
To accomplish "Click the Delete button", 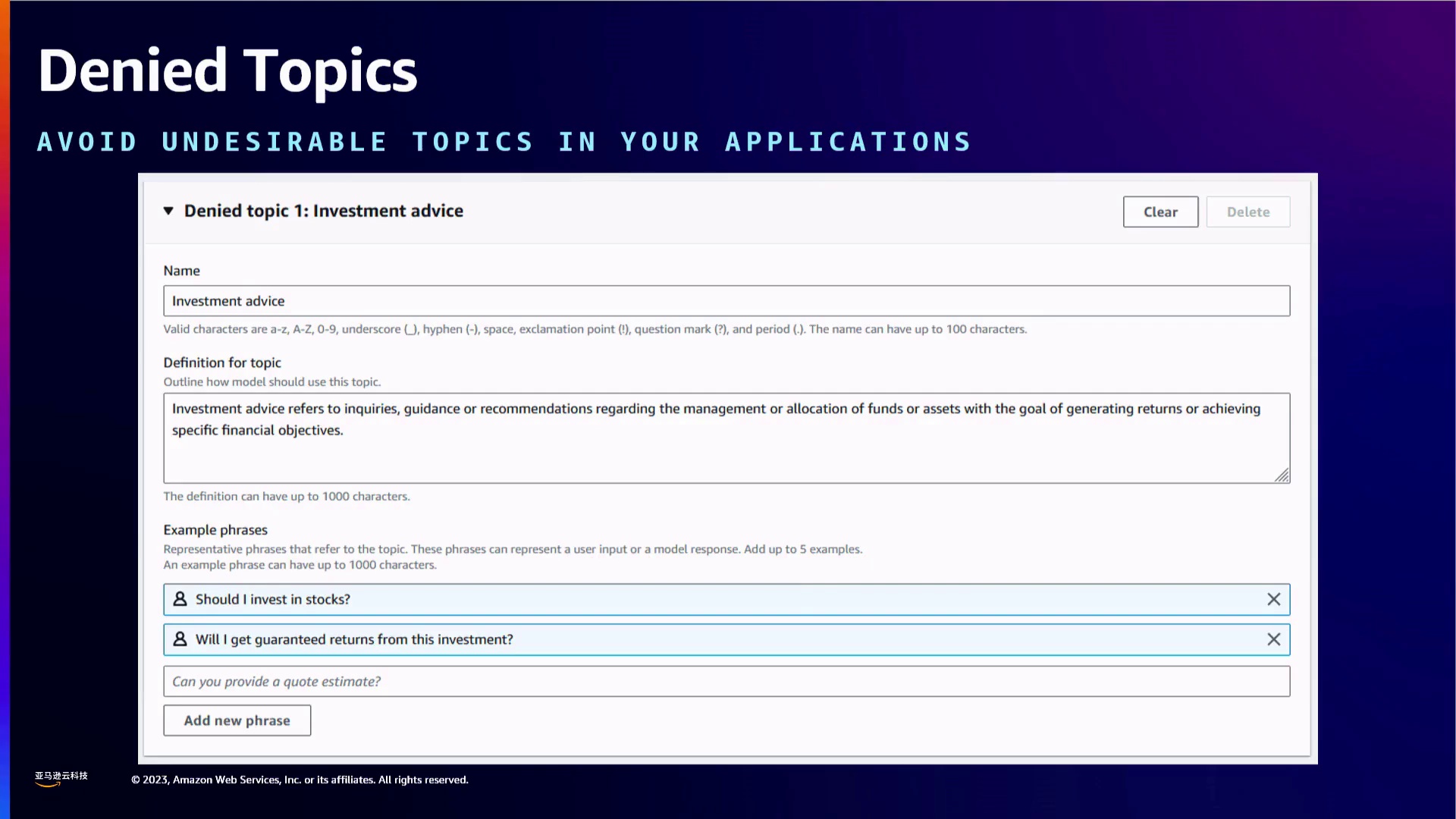I will (x=1247, y=212).
